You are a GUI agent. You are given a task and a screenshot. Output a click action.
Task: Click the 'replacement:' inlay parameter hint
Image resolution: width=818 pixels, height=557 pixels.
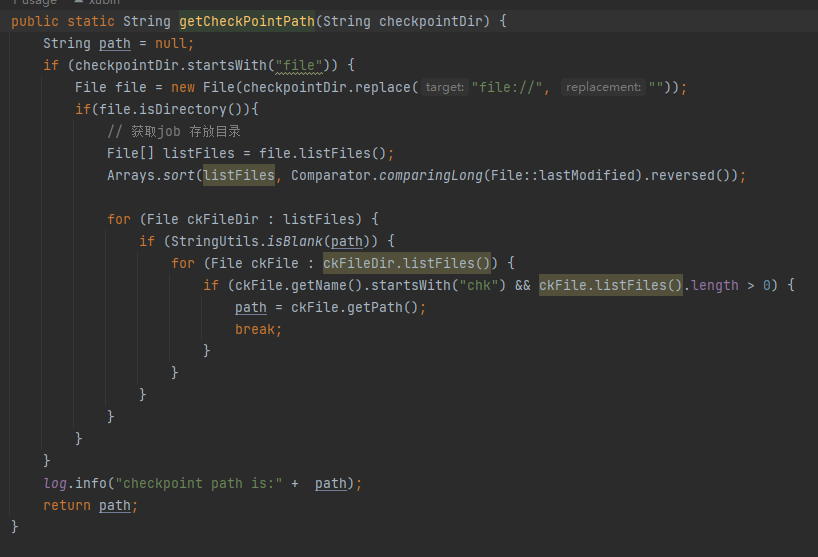pyautogui.click(x=603, y=87)
